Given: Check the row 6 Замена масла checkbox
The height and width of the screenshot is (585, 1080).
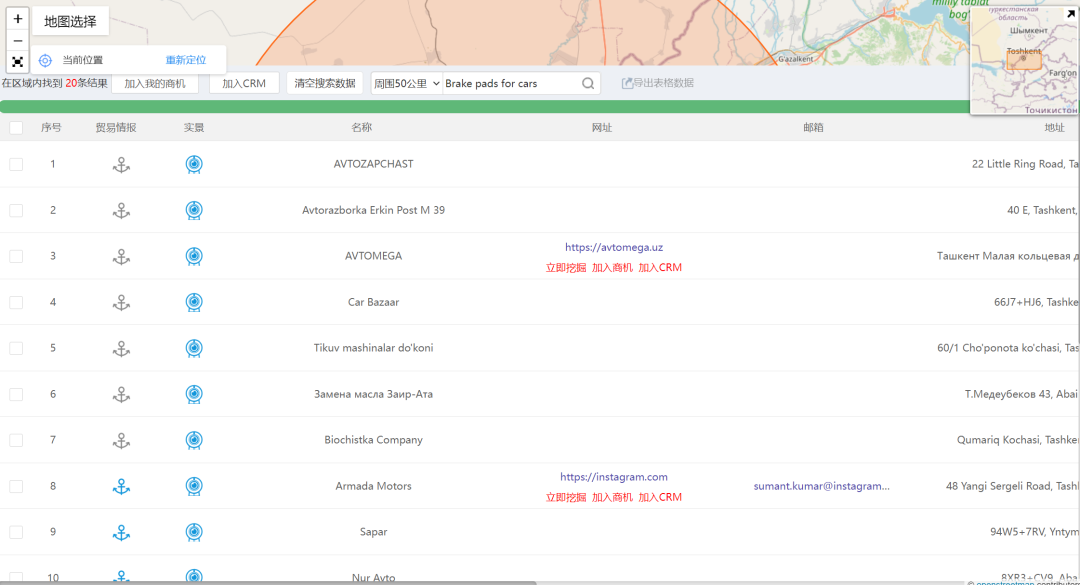Looking at the screenshot, I should click(x=16, y=394).
